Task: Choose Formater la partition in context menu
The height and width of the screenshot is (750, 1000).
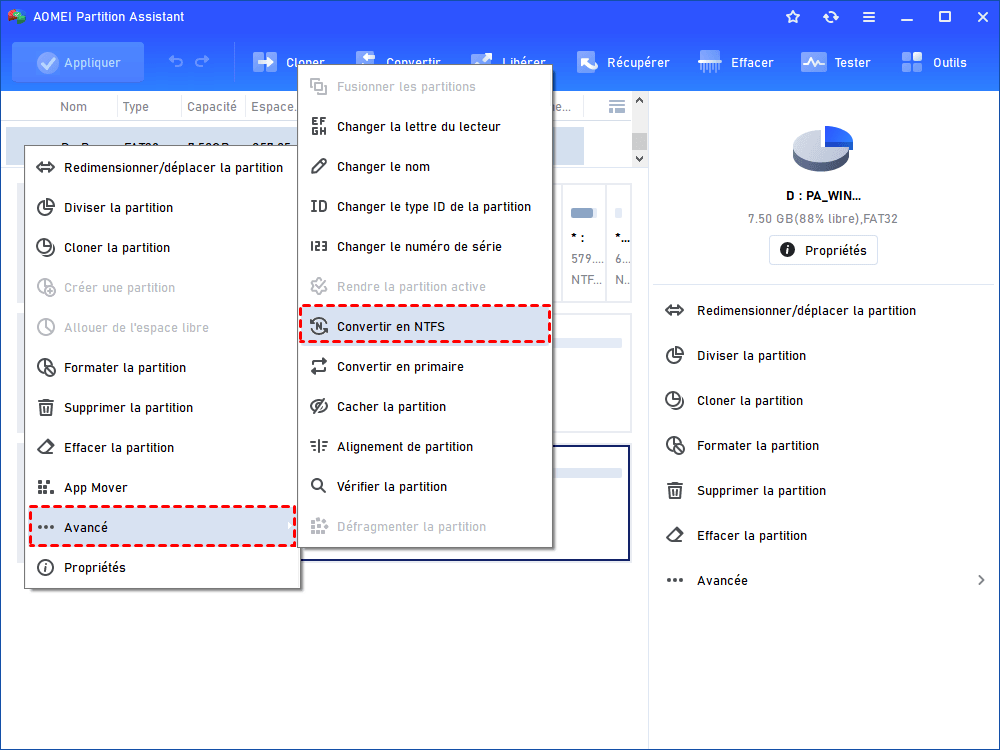Action: (162, 367)
